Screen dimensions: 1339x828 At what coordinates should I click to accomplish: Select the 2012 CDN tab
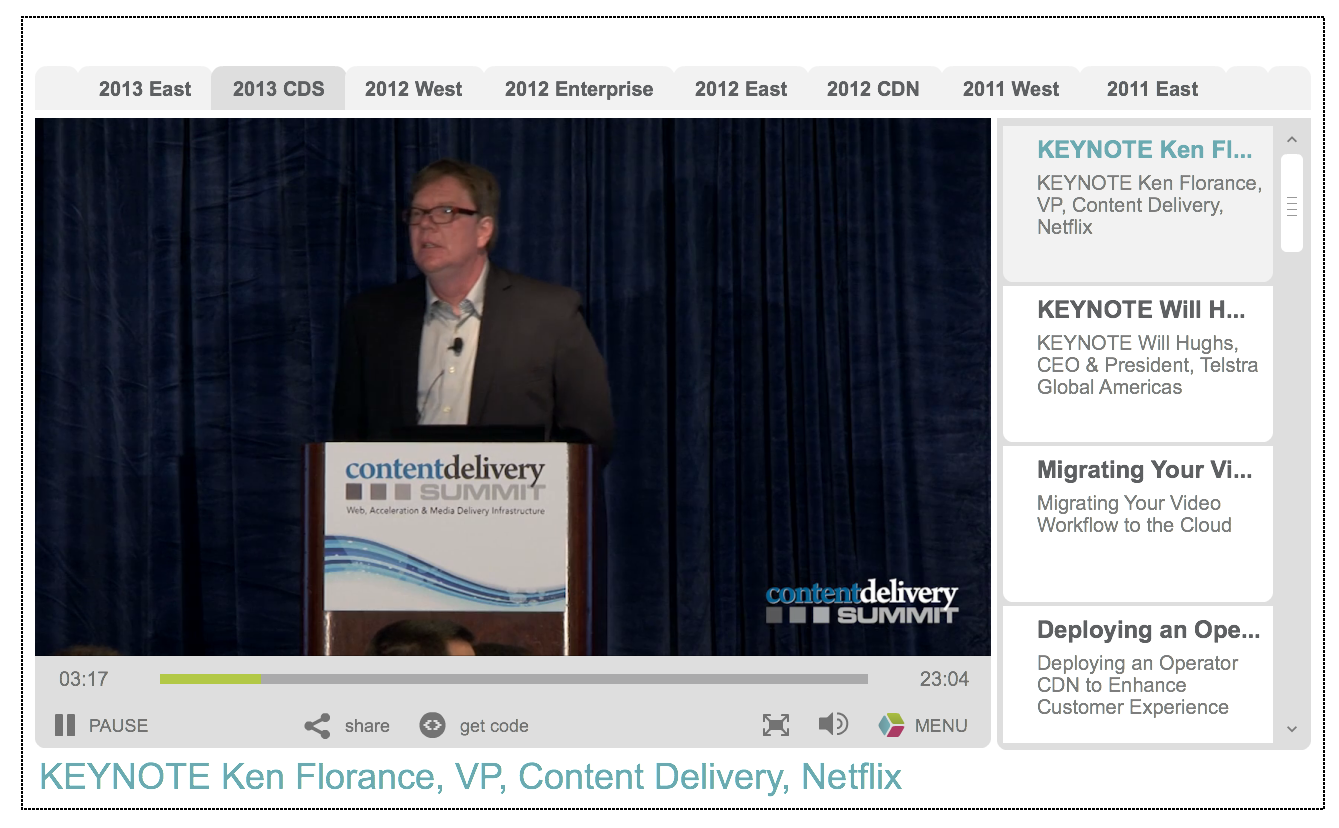click(x=873, y=89)
